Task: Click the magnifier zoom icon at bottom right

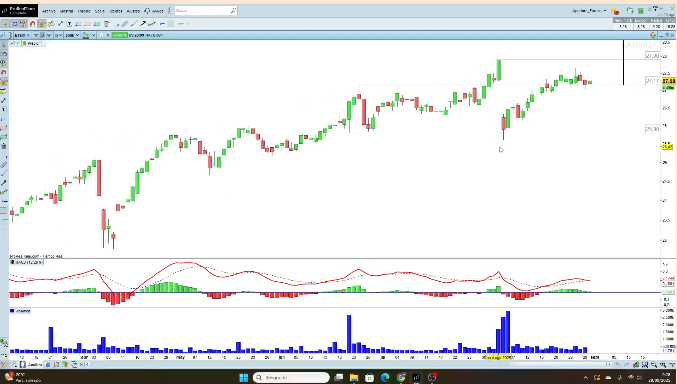Action: [x=654, y=365]
